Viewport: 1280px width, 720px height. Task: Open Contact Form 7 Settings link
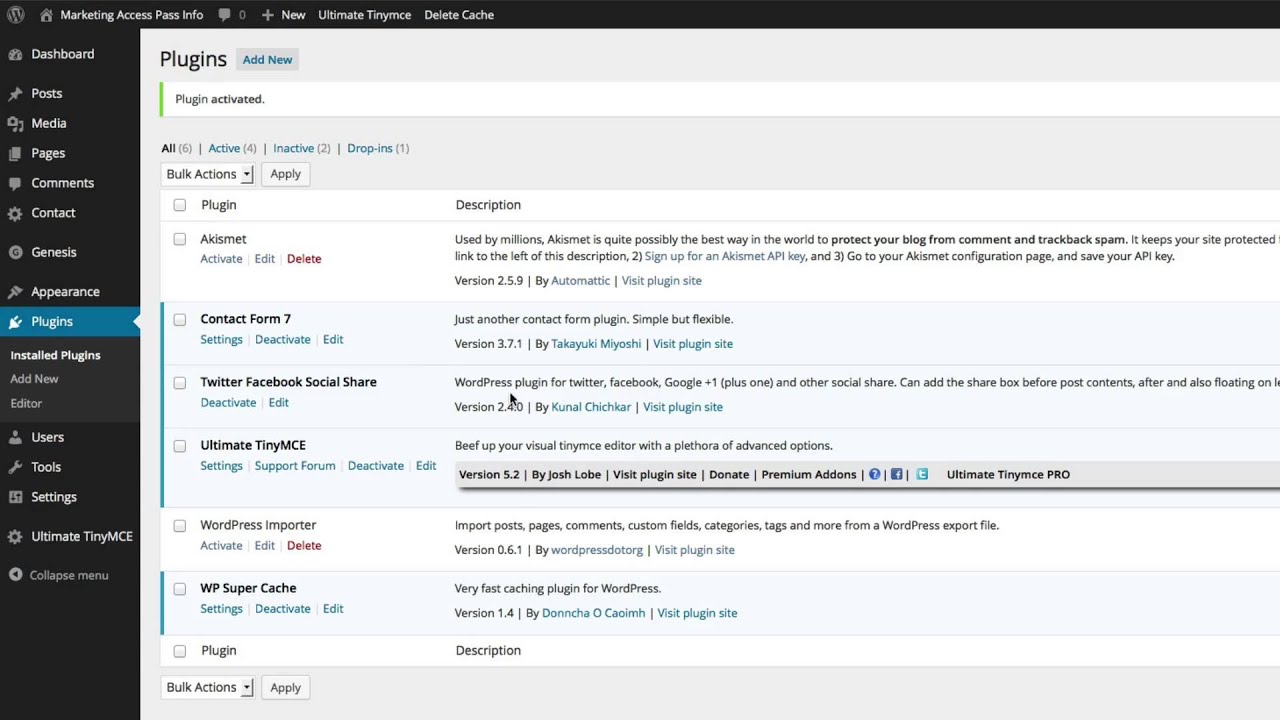click(x=221, y=340)
